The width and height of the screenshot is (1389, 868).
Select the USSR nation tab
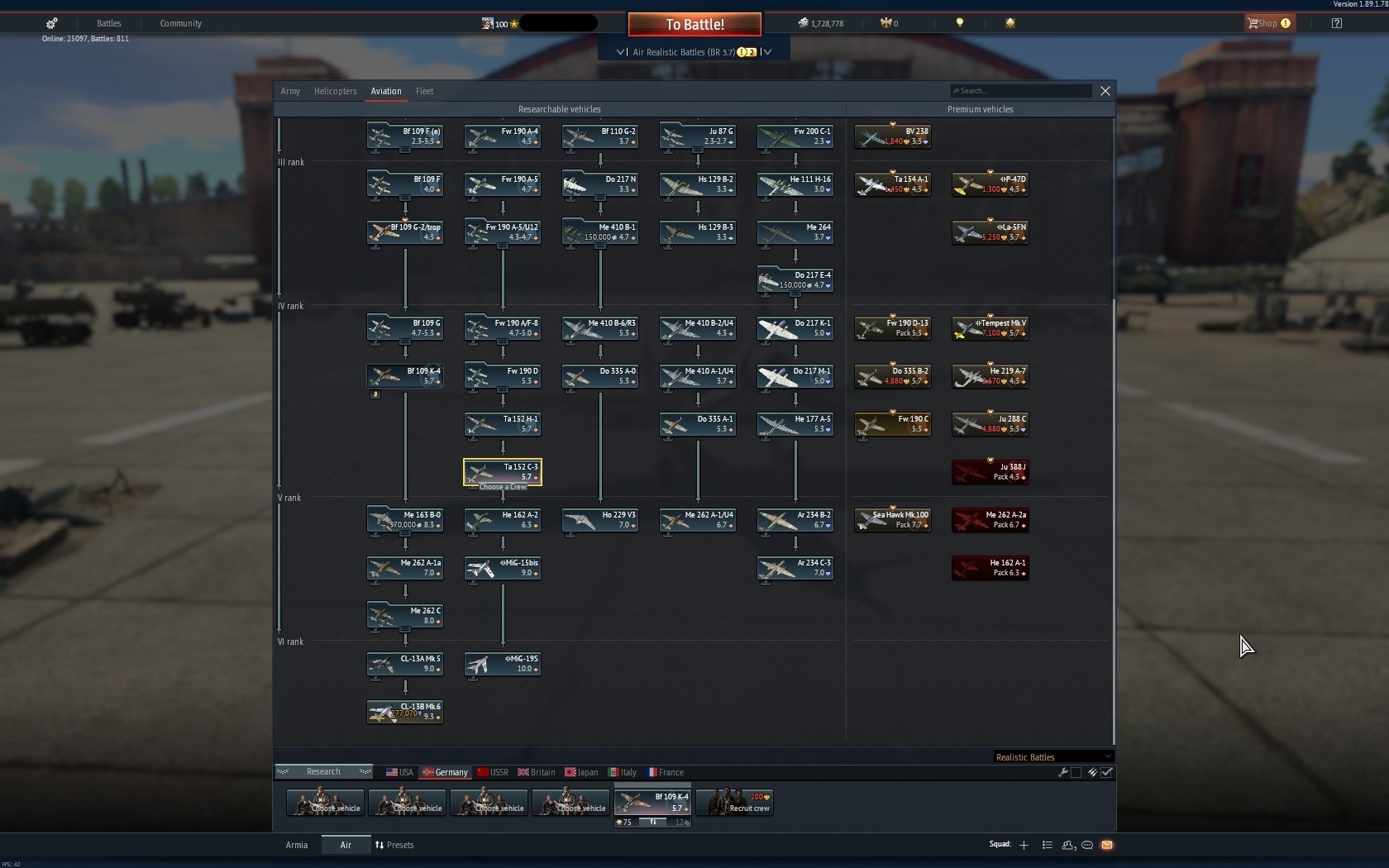click(492, 772)
